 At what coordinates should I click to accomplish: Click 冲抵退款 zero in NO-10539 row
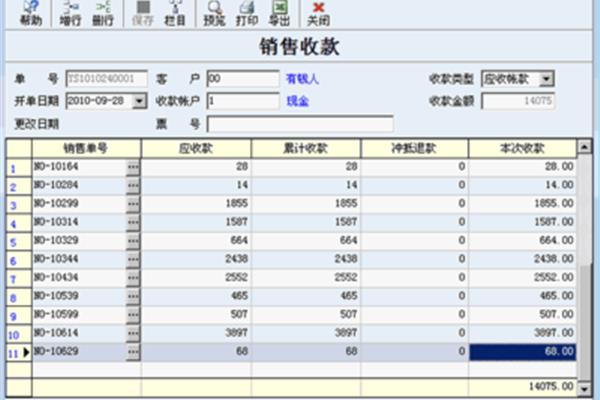[414, 296]
